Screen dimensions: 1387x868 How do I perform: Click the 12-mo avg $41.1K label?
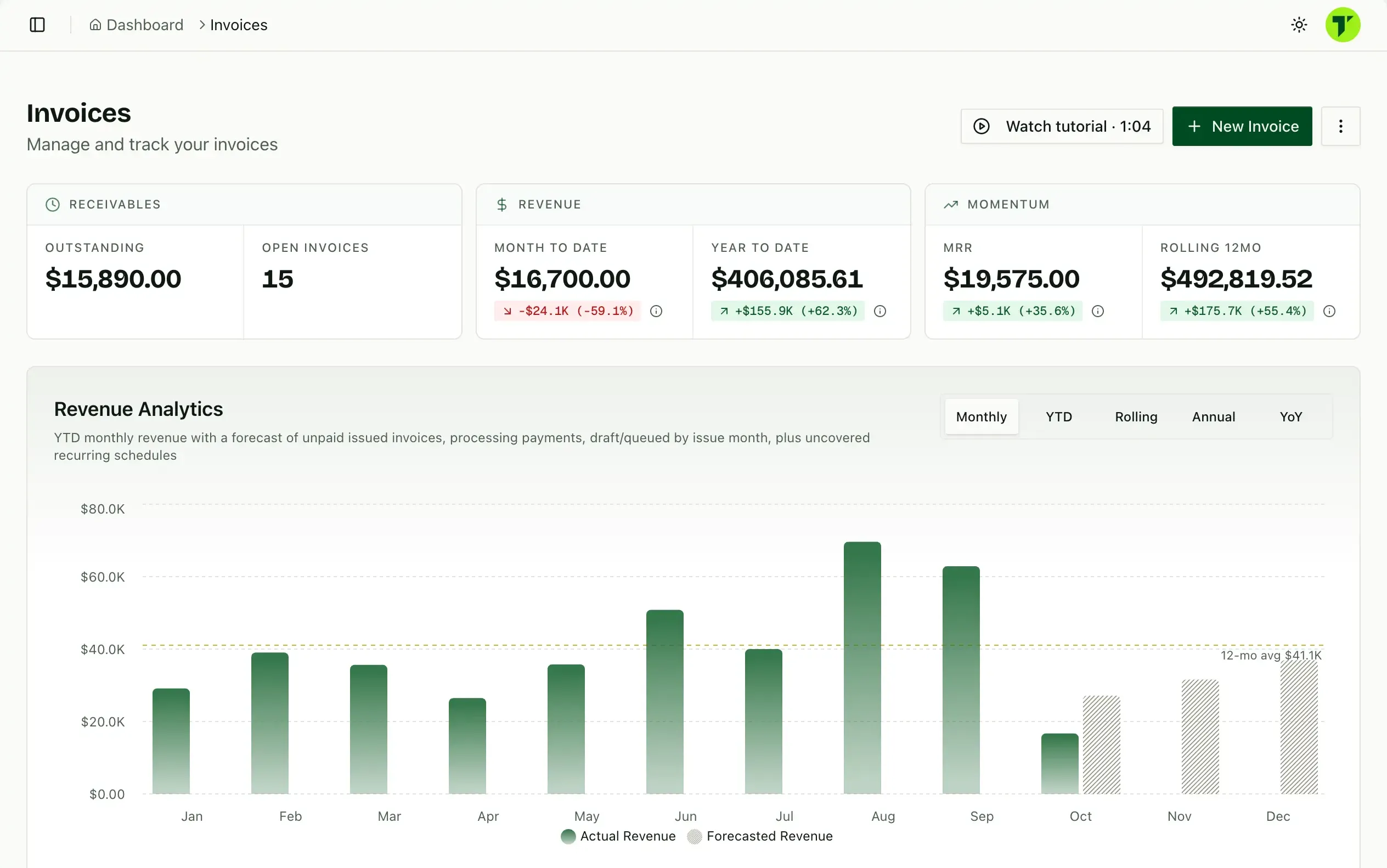click(x=1271, y=656)
